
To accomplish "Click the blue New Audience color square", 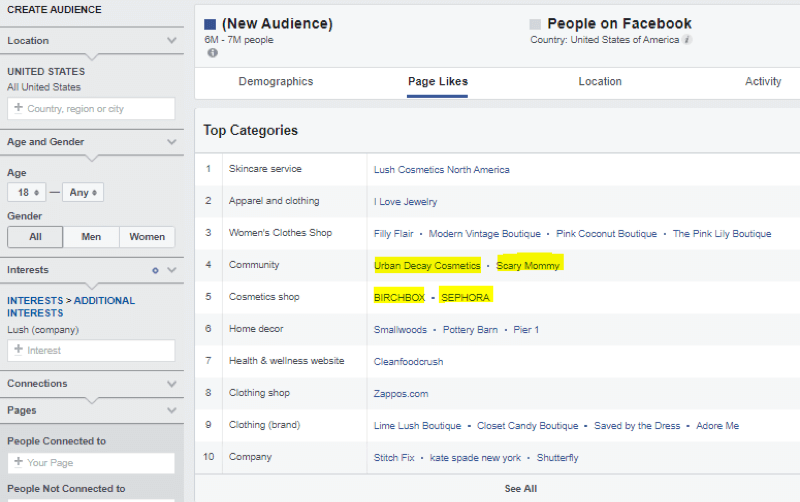I will coord(210,24).
